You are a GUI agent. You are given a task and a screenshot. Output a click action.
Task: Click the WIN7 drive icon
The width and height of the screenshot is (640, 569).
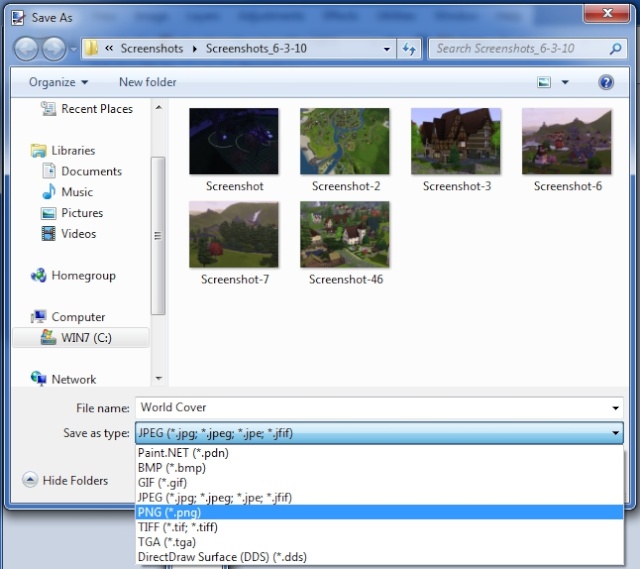click(x=48, y=337)
